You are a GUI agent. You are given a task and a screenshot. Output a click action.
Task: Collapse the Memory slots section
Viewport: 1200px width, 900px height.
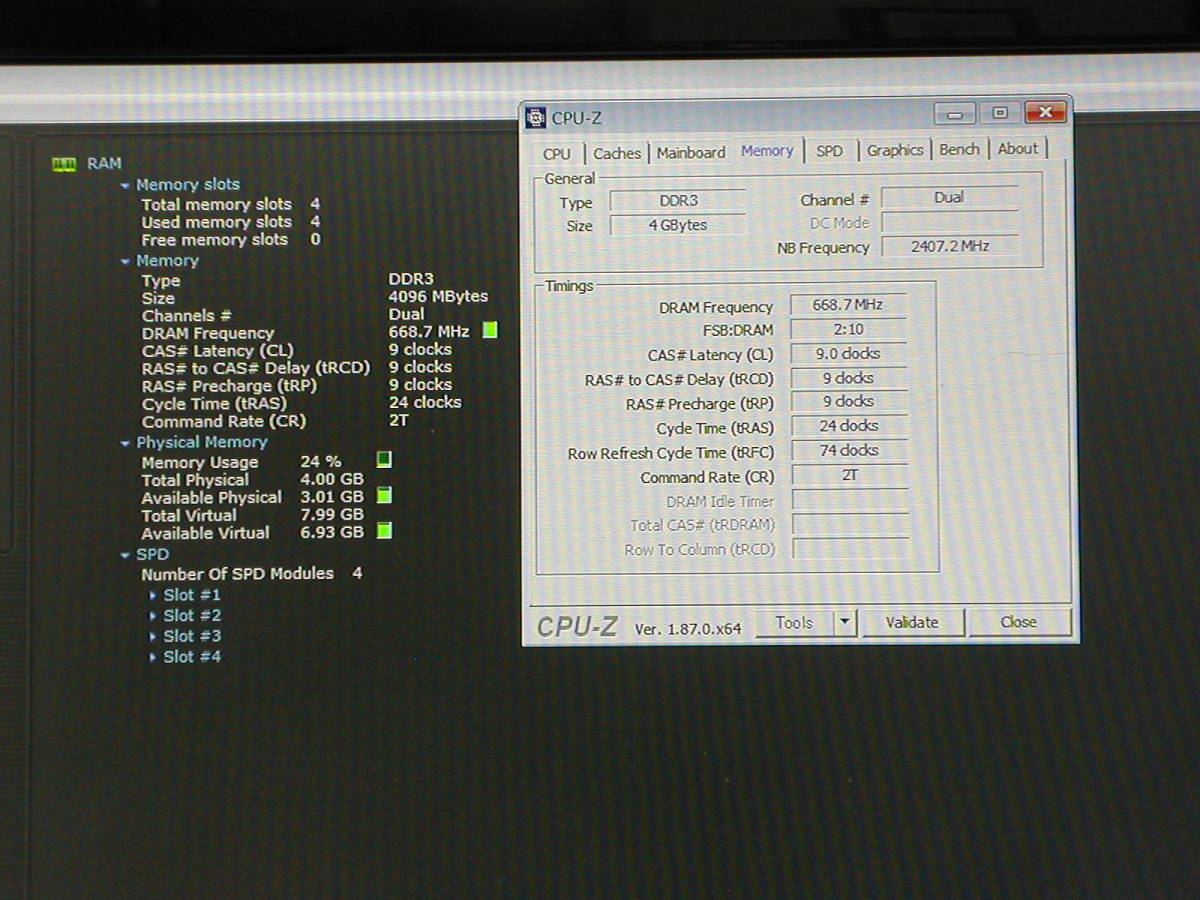(x=125, y=185)
